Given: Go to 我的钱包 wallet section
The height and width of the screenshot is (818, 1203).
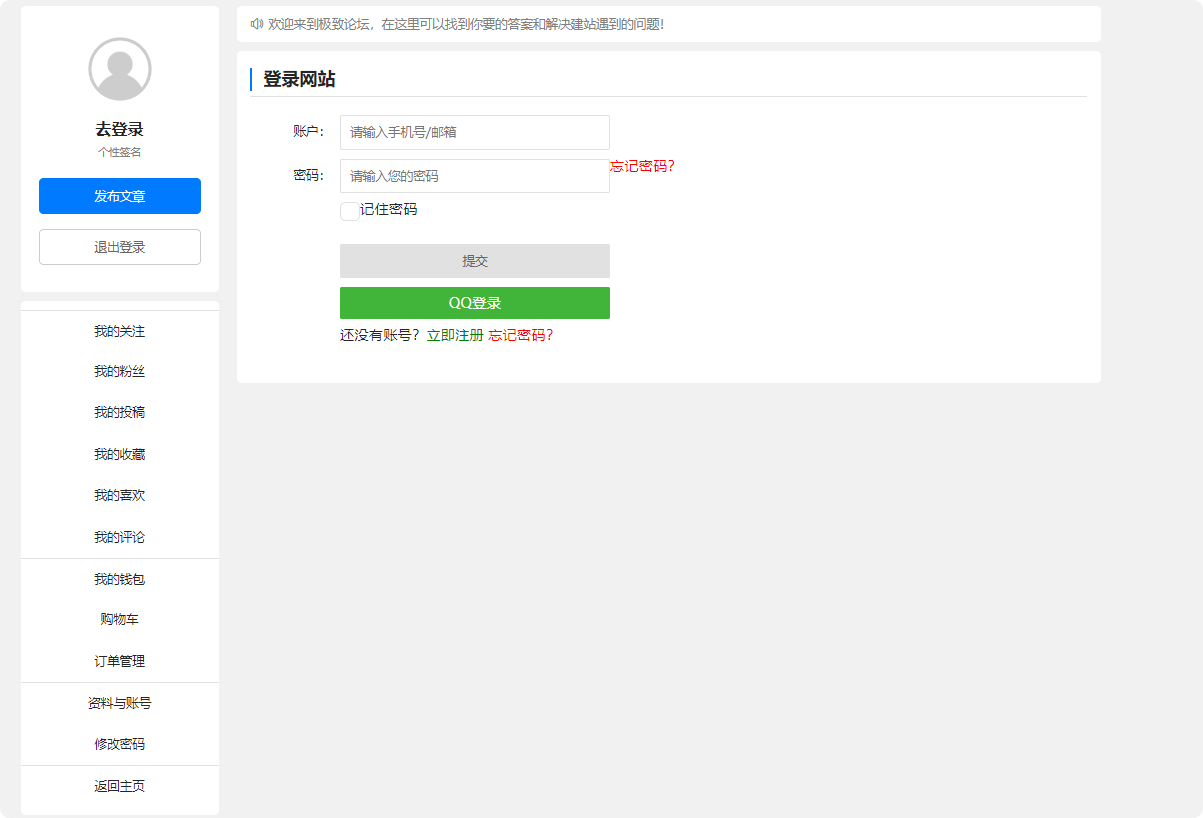Looking at the screenshot, I should pos(119,578).
